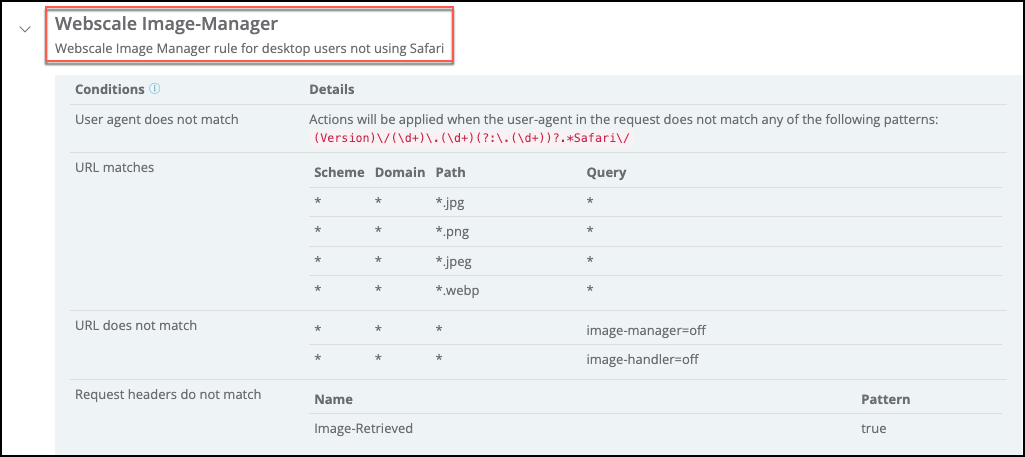Select the Webscale Image-Manager rule title
1025x457 pixels.
pyautogui.click(x=166, y=23)
